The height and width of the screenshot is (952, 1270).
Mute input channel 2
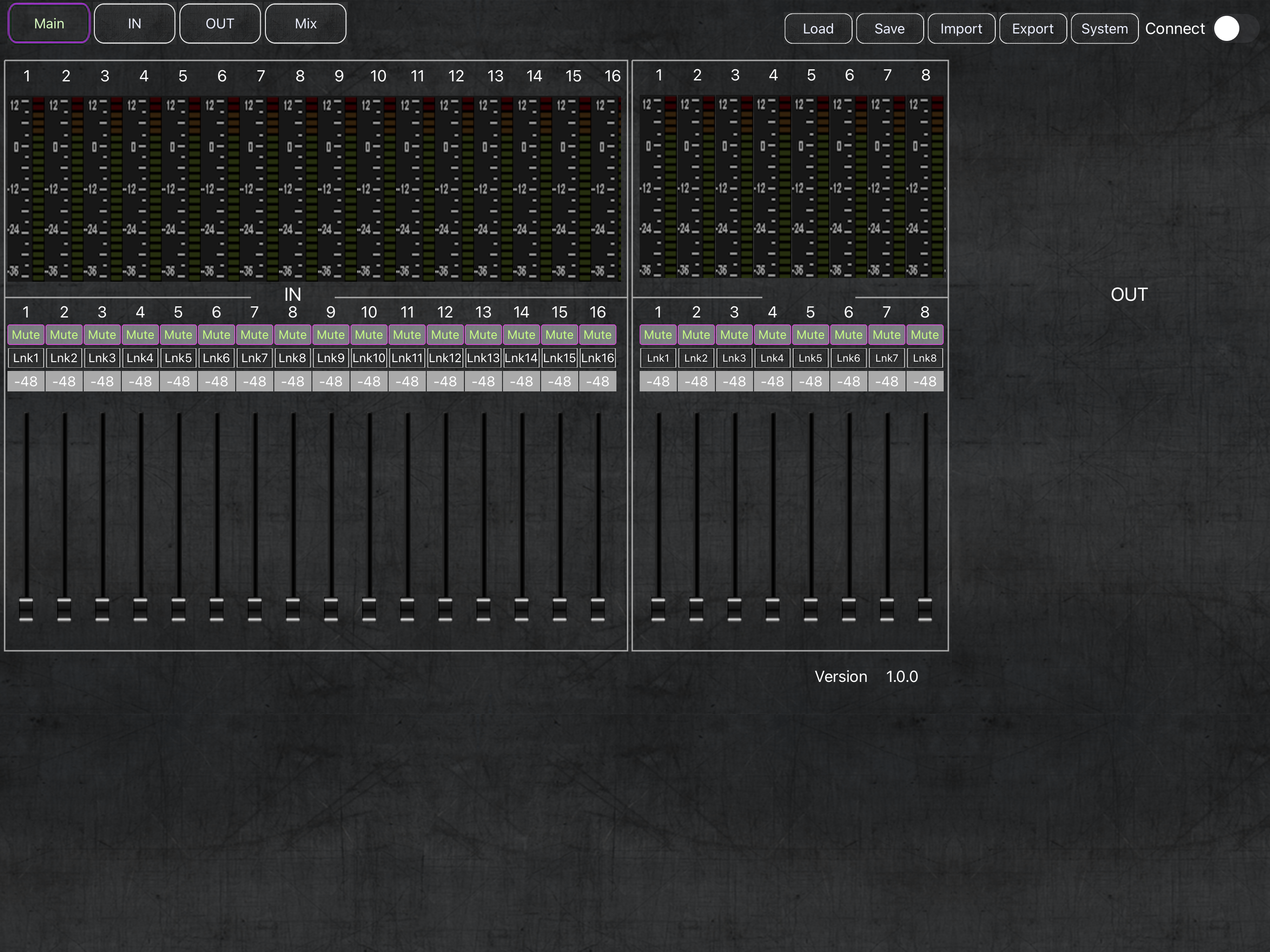pos(64,335)
